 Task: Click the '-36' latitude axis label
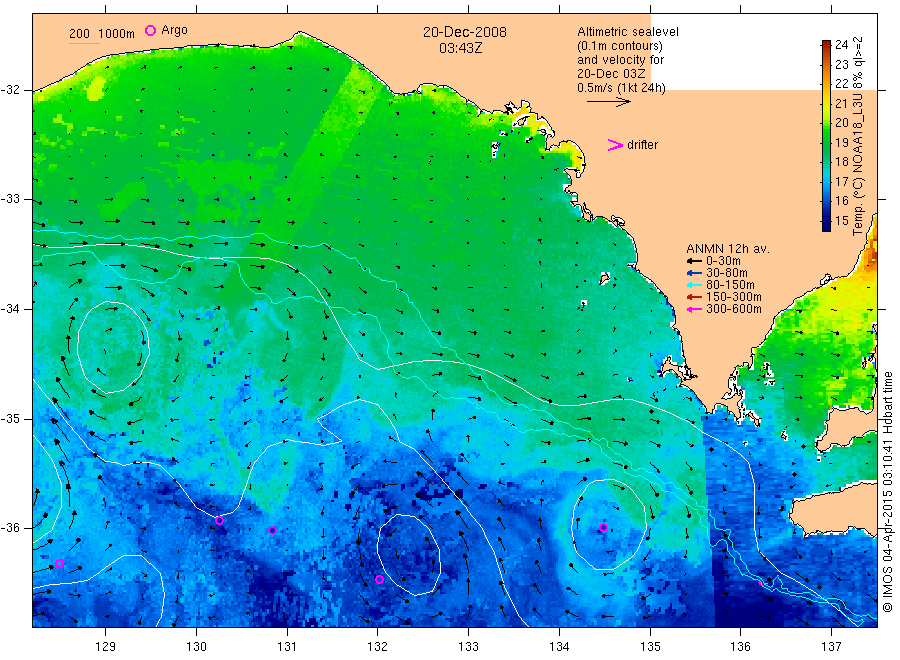pos(10,528)
